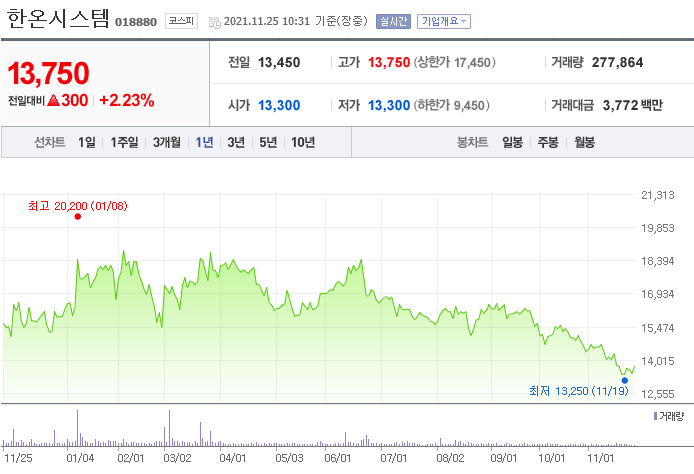The width and height of the screenshot is (694, 474).
Task: Click the 21,313 y-axis label
Action: point(658,195)
